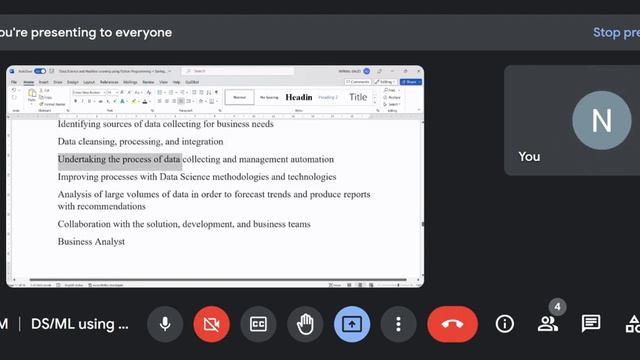The width and height of the screenshot is (640, 360).
Task: Apply the Normal style
Action: click(240, 97)
